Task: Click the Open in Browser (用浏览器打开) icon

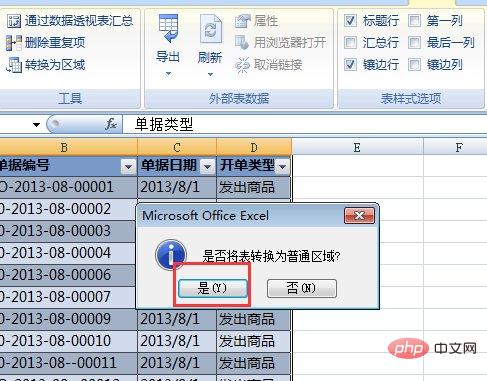Action: (242, 43)
